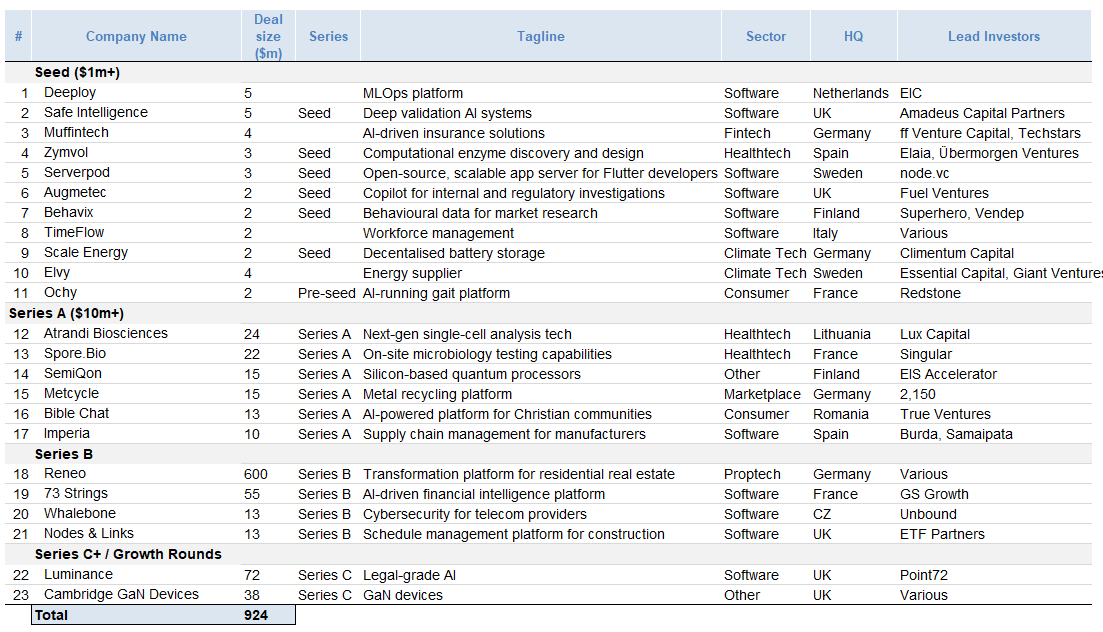
Task: Select the 'Seed ($1m+)' section heading
Action: click(77, 72)
